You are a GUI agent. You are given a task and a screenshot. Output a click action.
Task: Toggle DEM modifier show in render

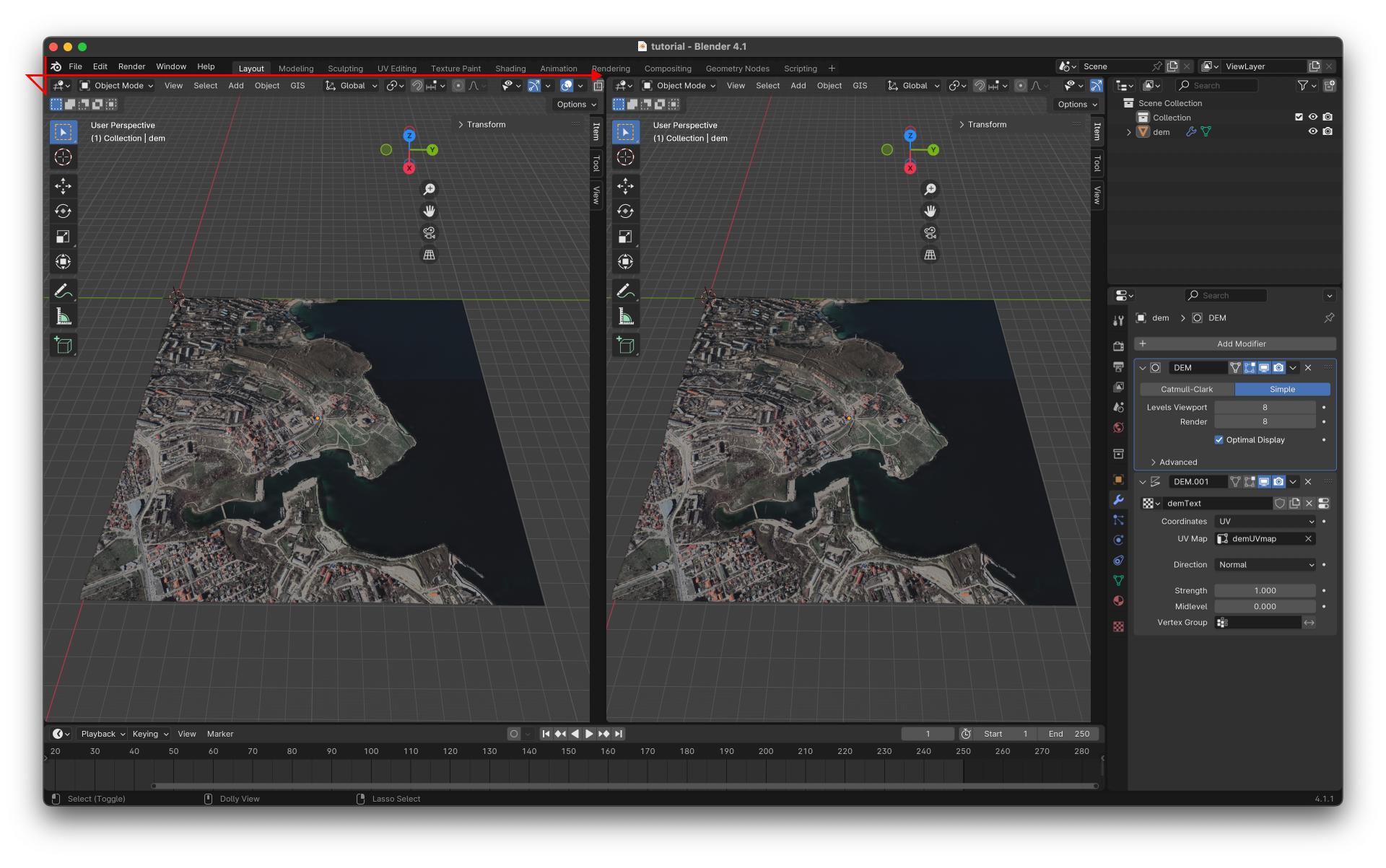pos(1278,367)
